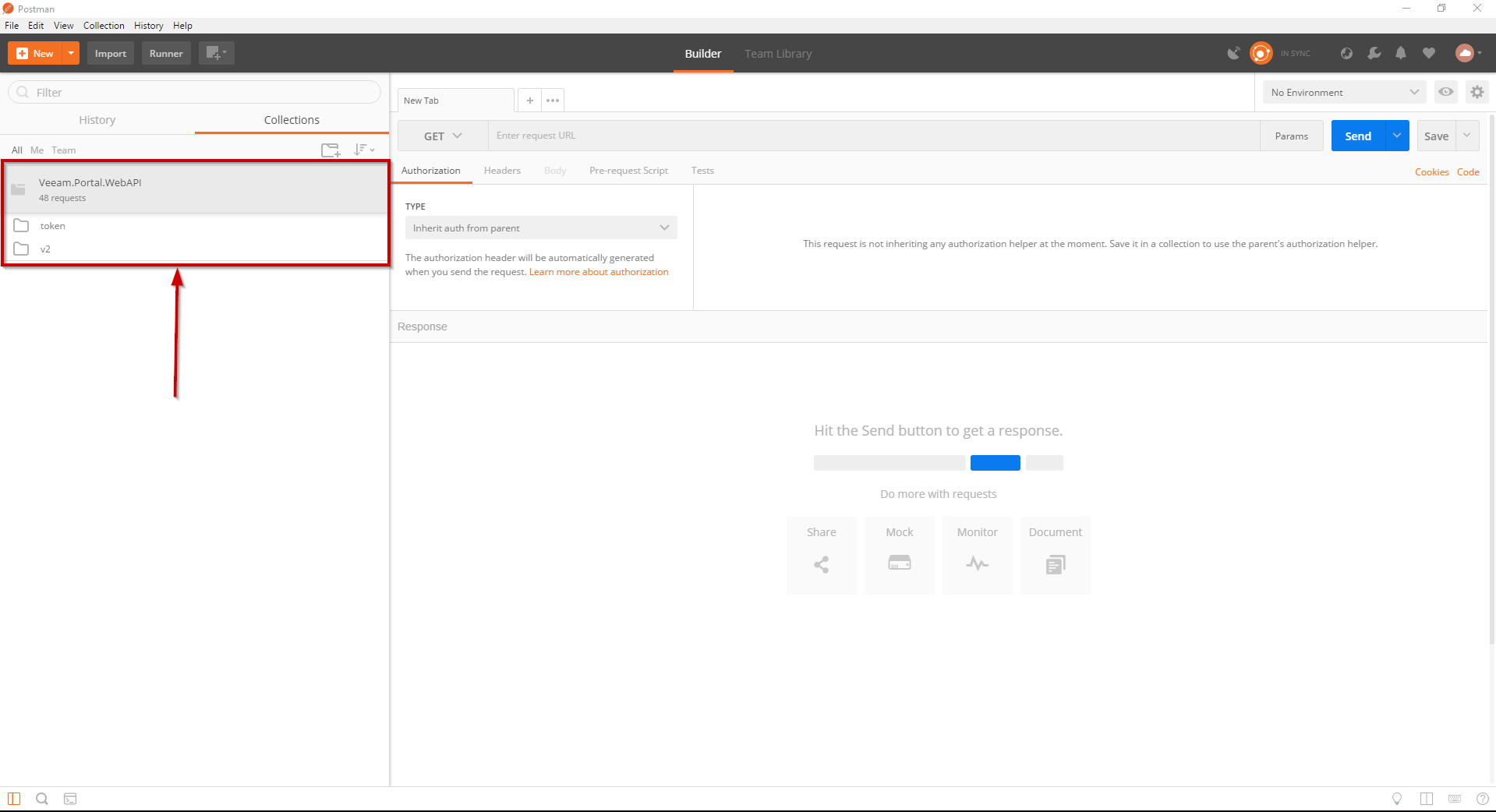This screenshot has width=1496, height=812.
Task: Click the Filter search field
Action: (194, 92)
